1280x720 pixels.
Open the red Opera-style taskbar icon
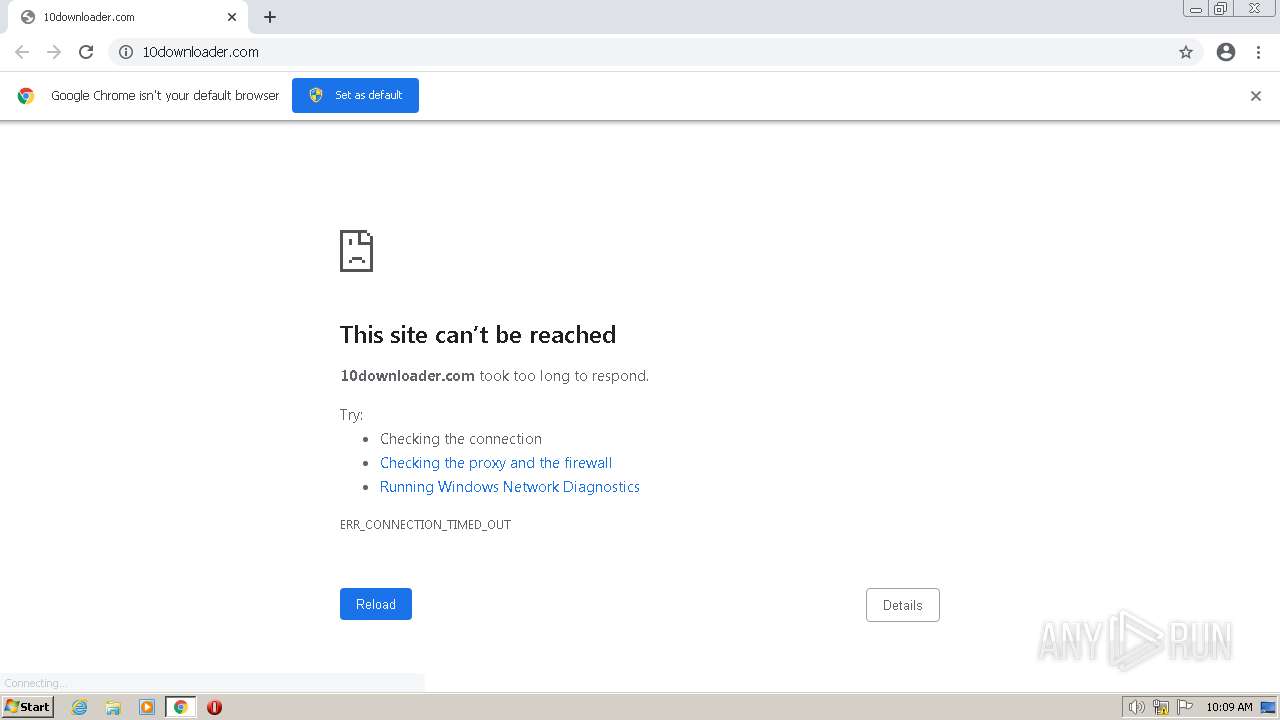pos(214,707)
